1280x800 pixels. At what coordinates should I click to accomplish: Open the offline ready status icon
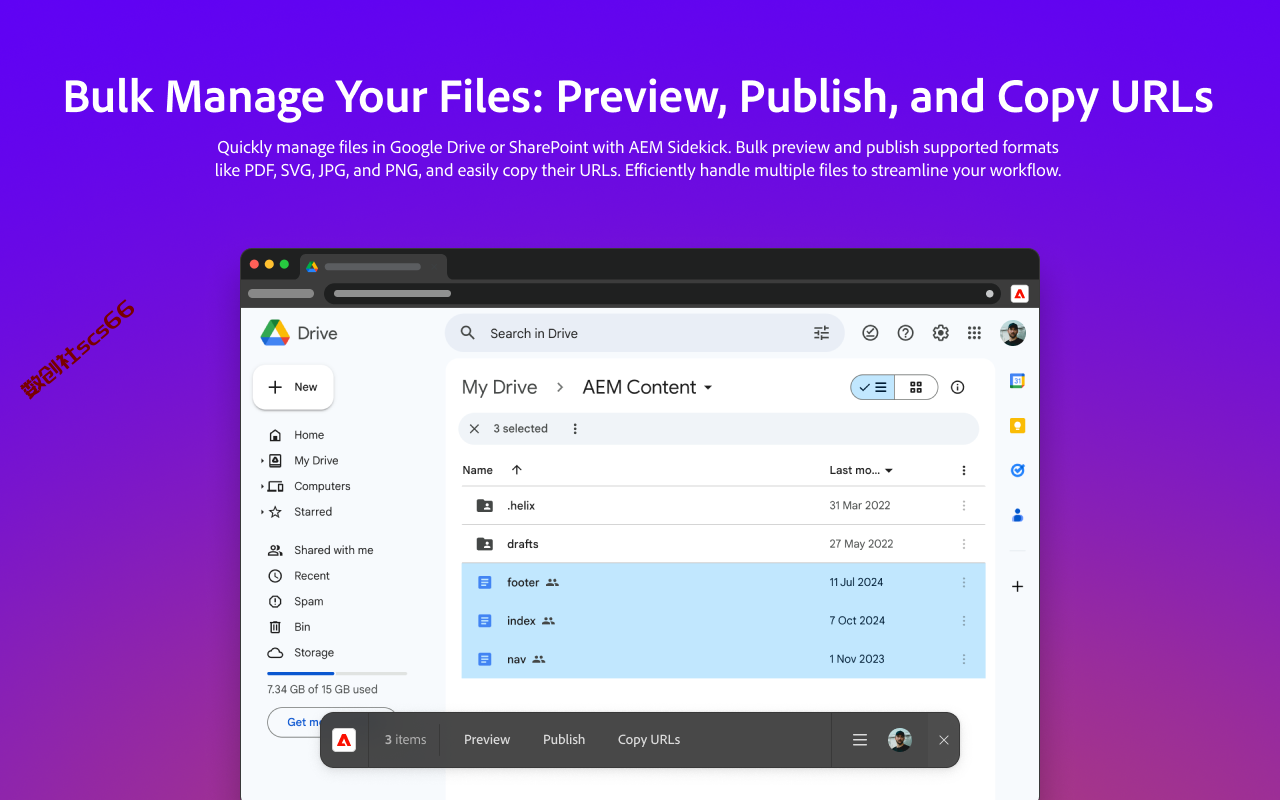click(870, 333)
